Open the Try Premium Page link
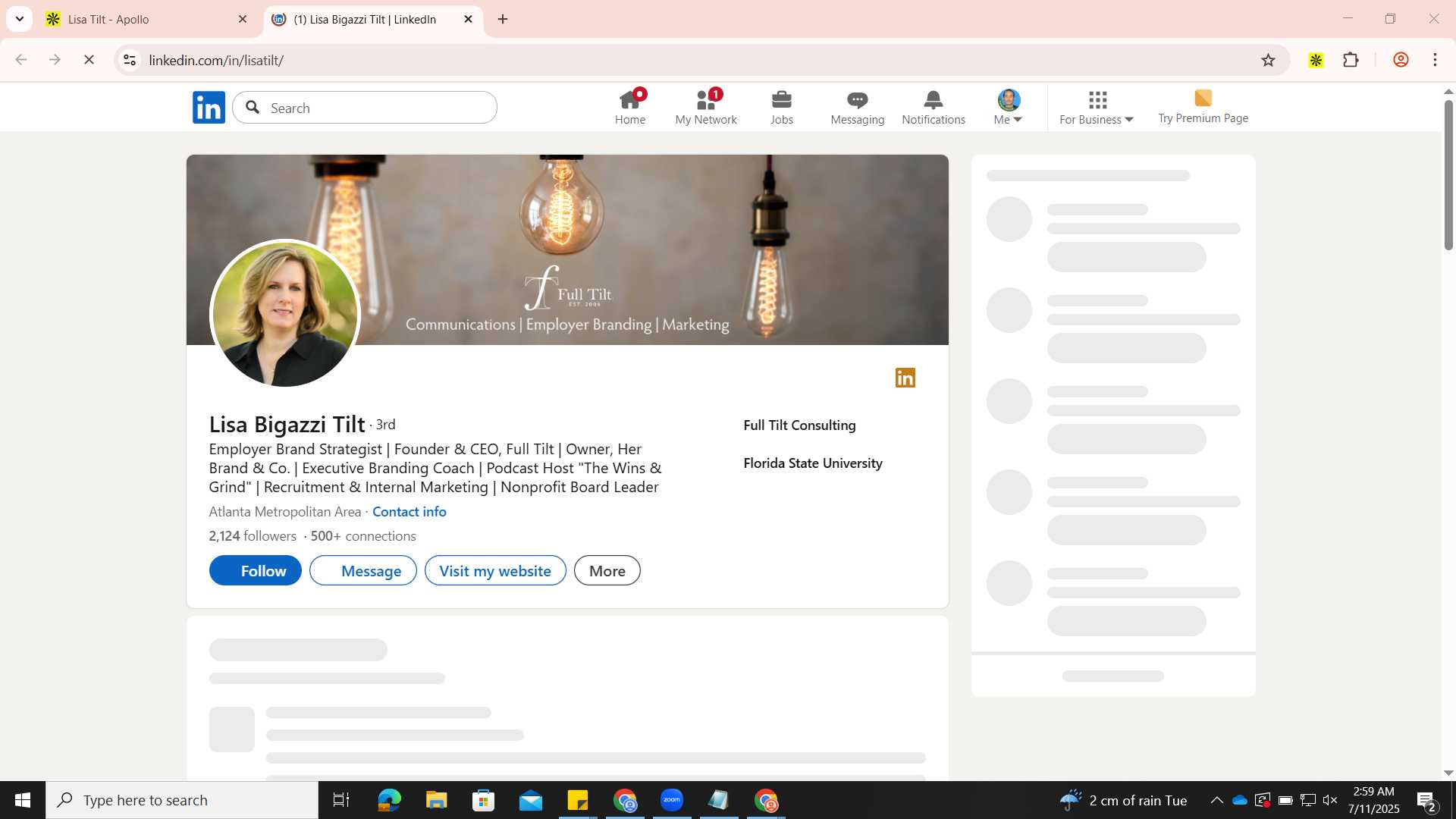The width and height of the screenshot is (1456, 819). click(x=1203, y=108)
